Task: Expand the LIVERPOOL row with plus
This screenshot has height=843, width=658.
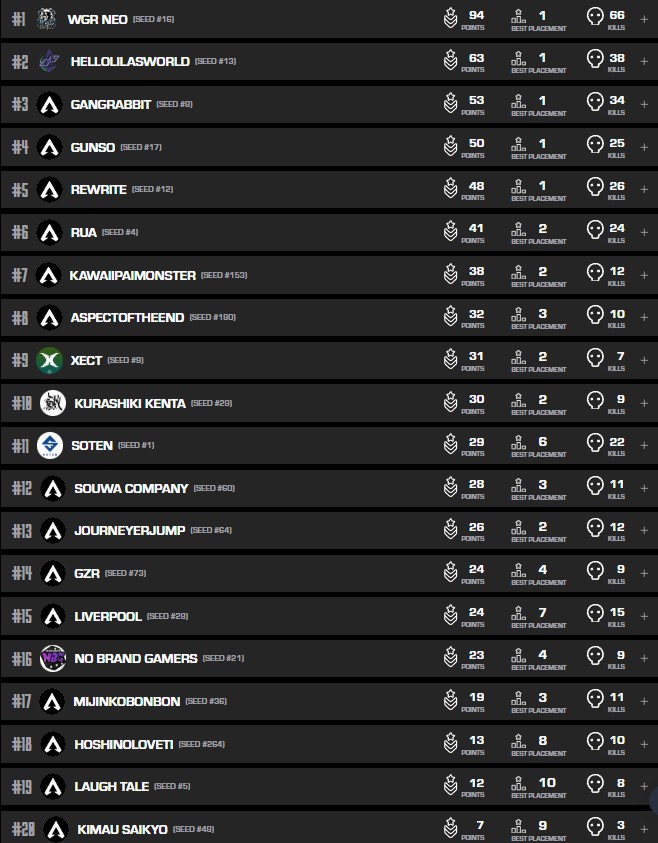Action: coord(644,616)
